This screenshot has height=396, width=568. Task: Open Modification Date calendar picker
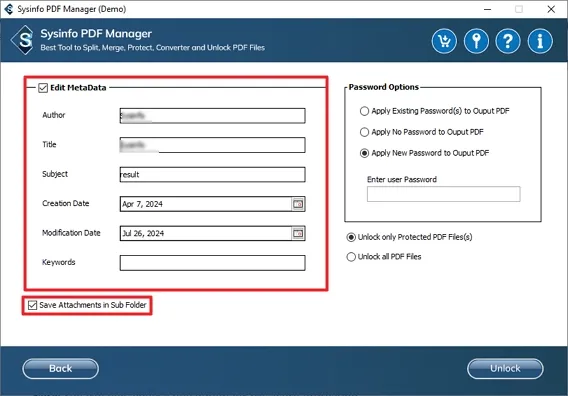[x=298, y=233]
